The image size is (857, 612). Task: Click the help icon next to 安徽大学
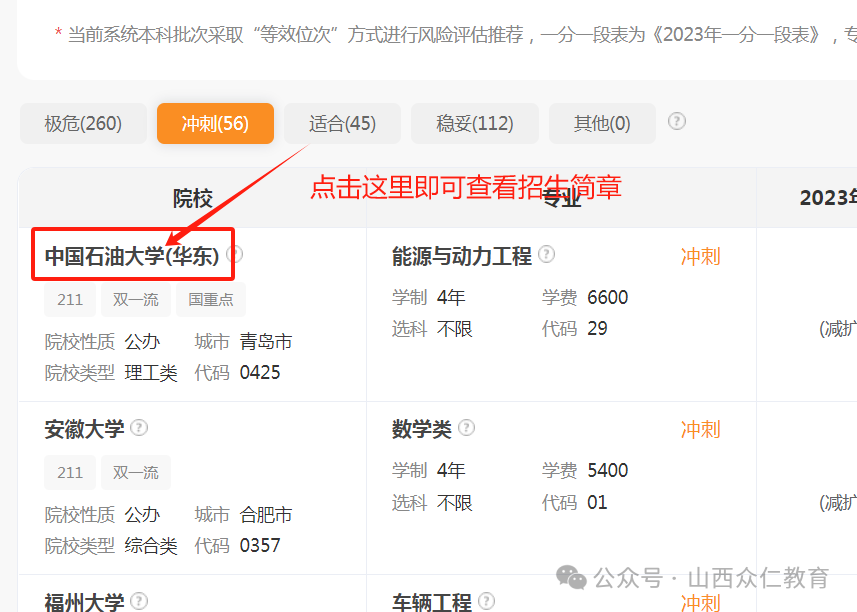coord(139,427)
